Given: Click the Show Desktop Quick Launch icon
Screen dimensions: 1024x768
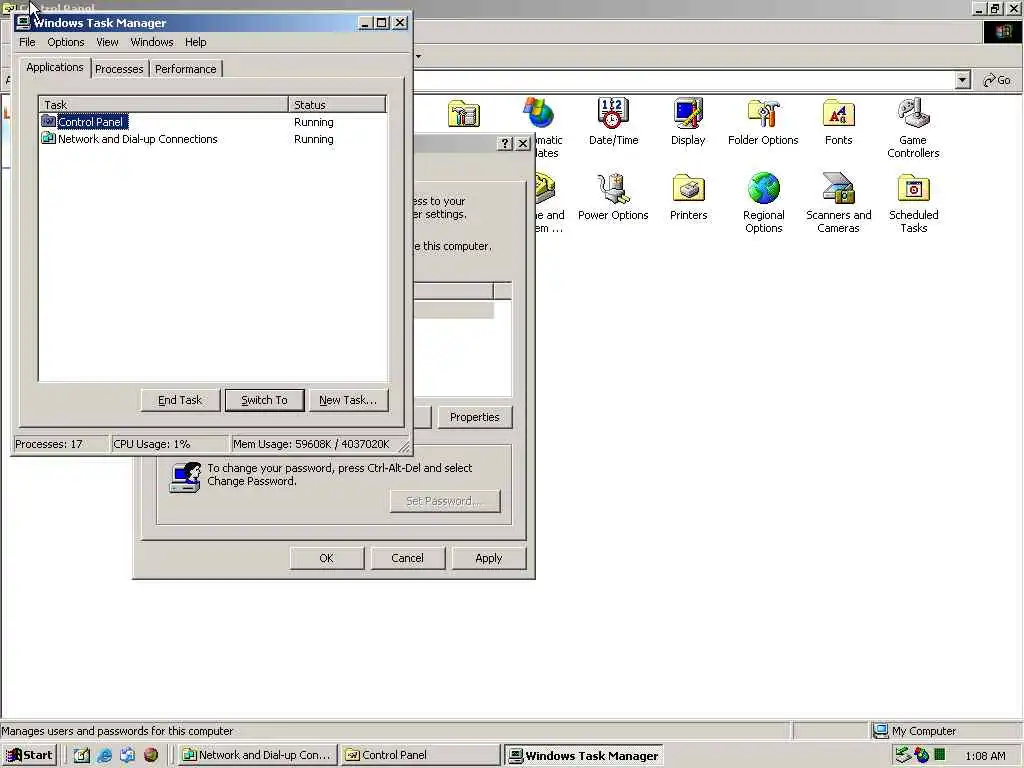Looking at the screenshot, I should (x=82, y=755).
